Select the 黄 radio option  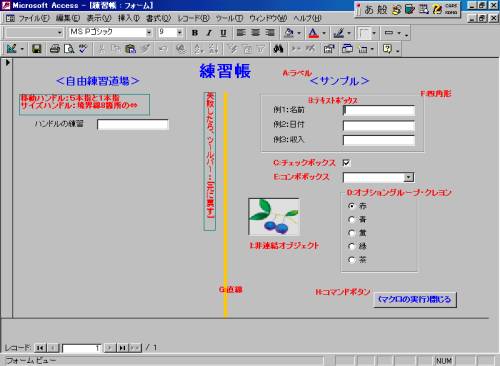point(351,233)
